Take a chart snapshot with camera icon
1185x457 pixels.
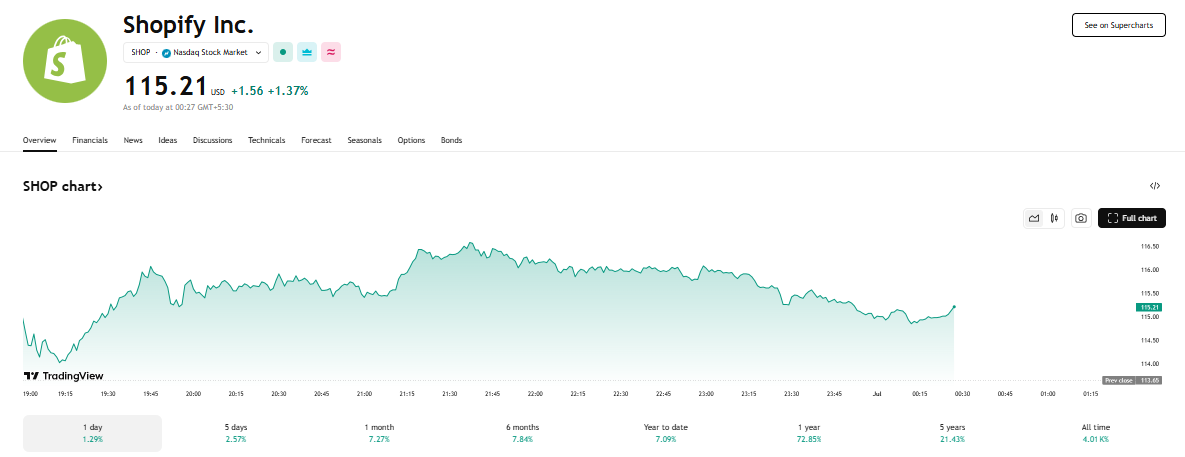(x=1081, y=218)
